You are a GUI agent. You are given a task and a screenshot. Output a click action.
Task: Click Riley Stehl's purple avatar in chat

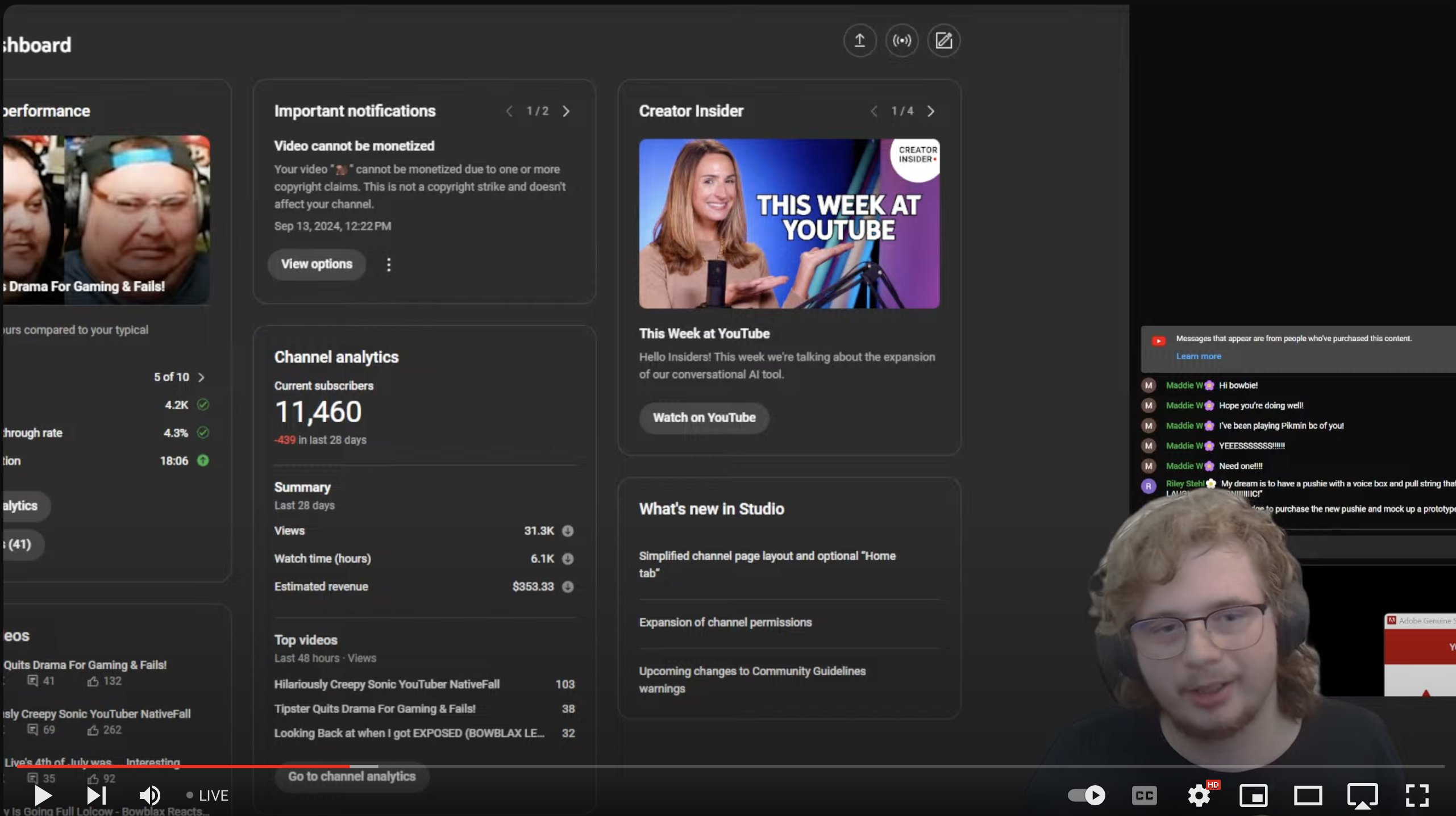[x=1149, y=486]
